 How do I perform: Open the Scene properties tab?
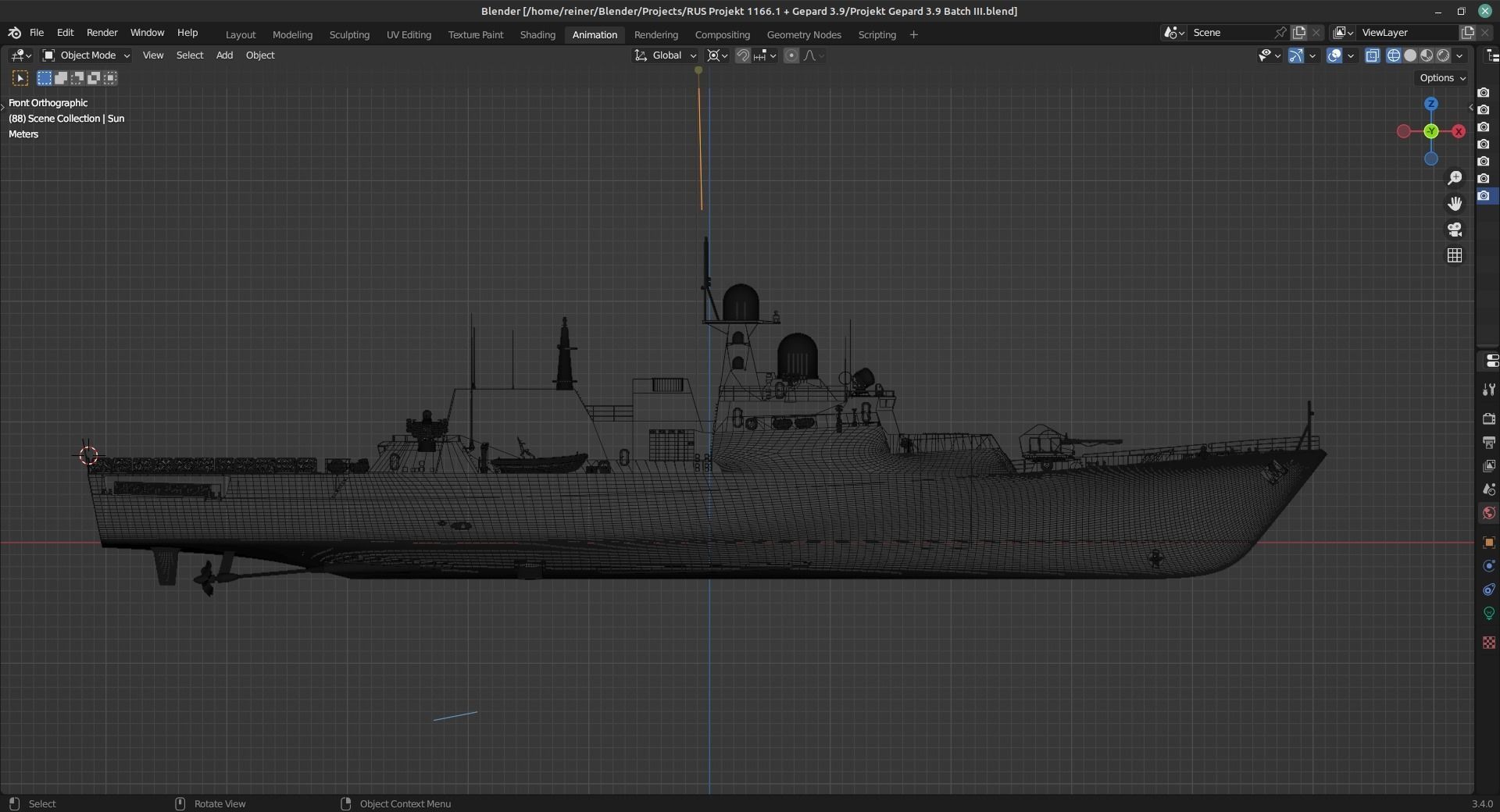[1489, 490]
